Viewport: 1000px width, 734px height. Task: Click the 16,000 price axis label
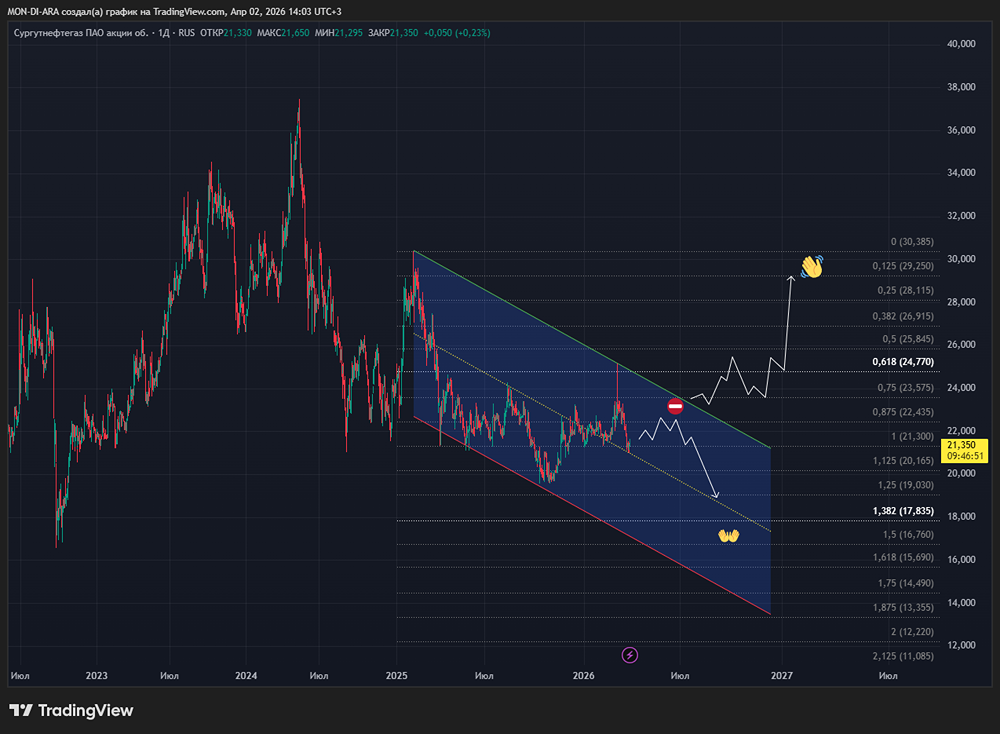point(961,559)
